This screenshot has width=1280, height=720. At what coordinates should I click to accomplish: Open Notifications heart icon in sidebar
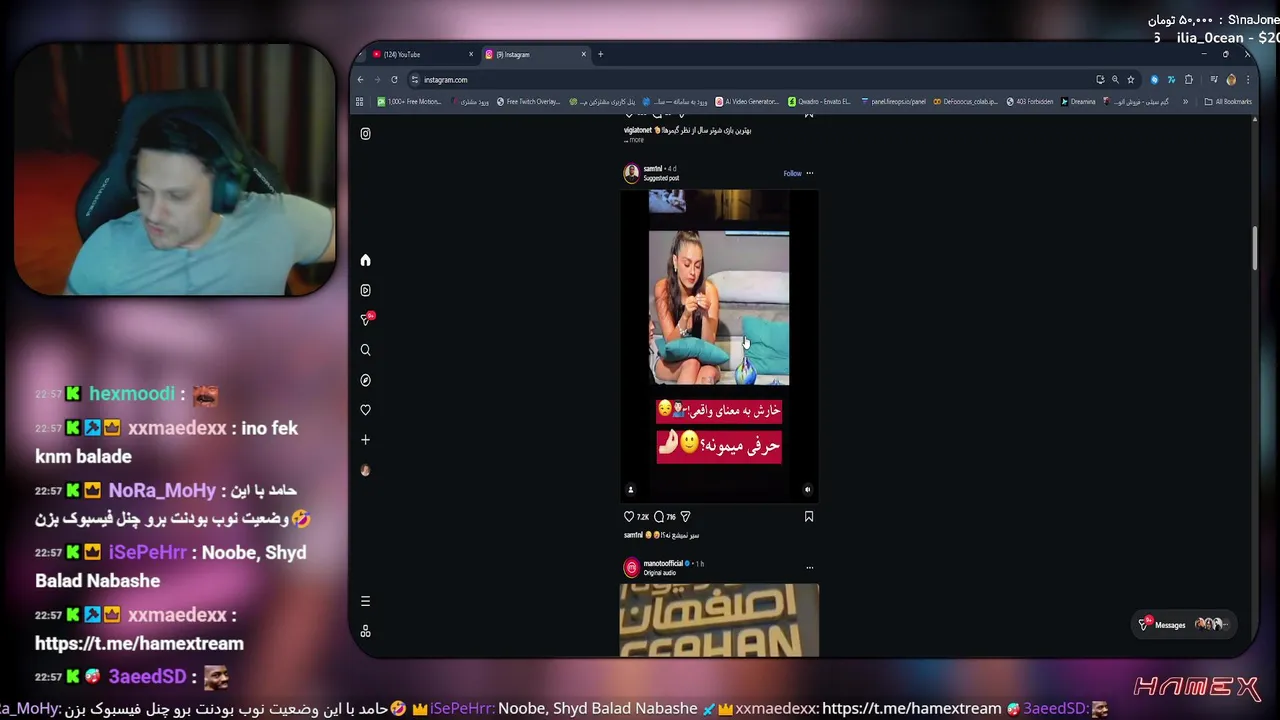[x=365, y=410]
